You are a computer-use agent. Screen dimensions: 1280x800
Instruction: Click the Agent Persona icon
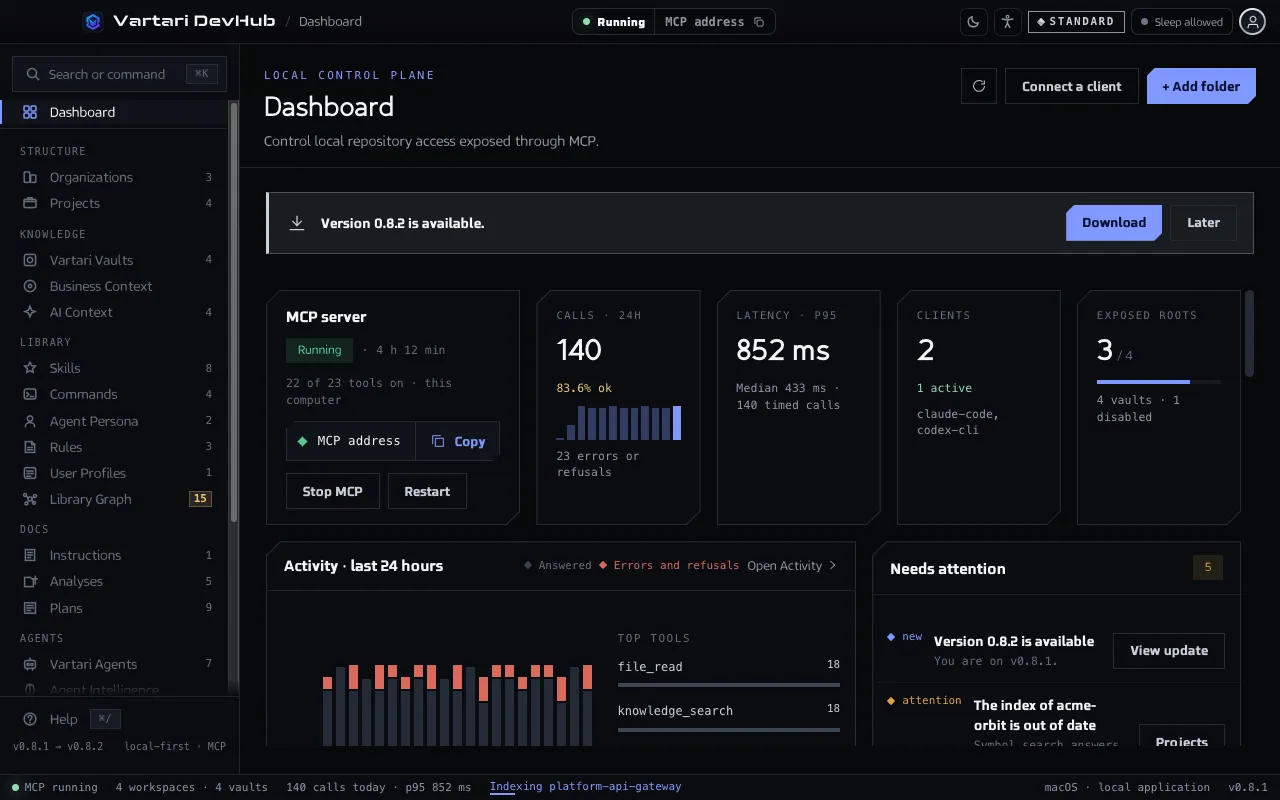pyautogui.click(x=30, y=421)
